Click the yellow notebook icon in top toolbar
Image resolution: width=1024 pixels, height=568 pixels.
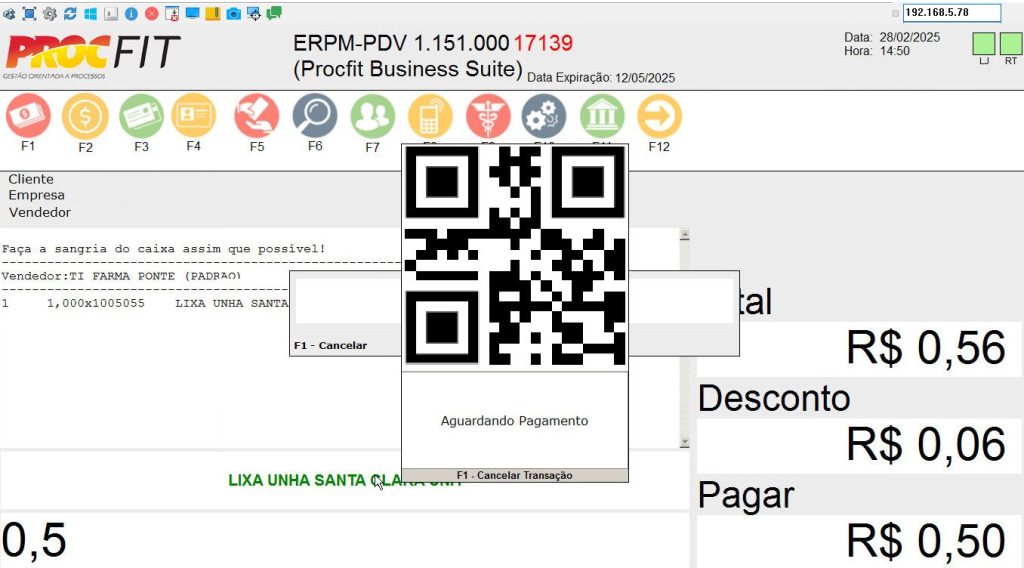coord(213,13)
